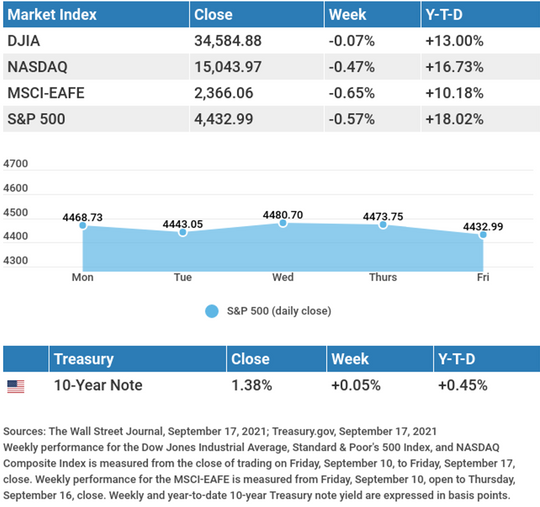Image resolution: width=540 pixels, height=507 pixels.
Task: Select the MSCI-EAFE row label
Action: click(x=46, y=93)
